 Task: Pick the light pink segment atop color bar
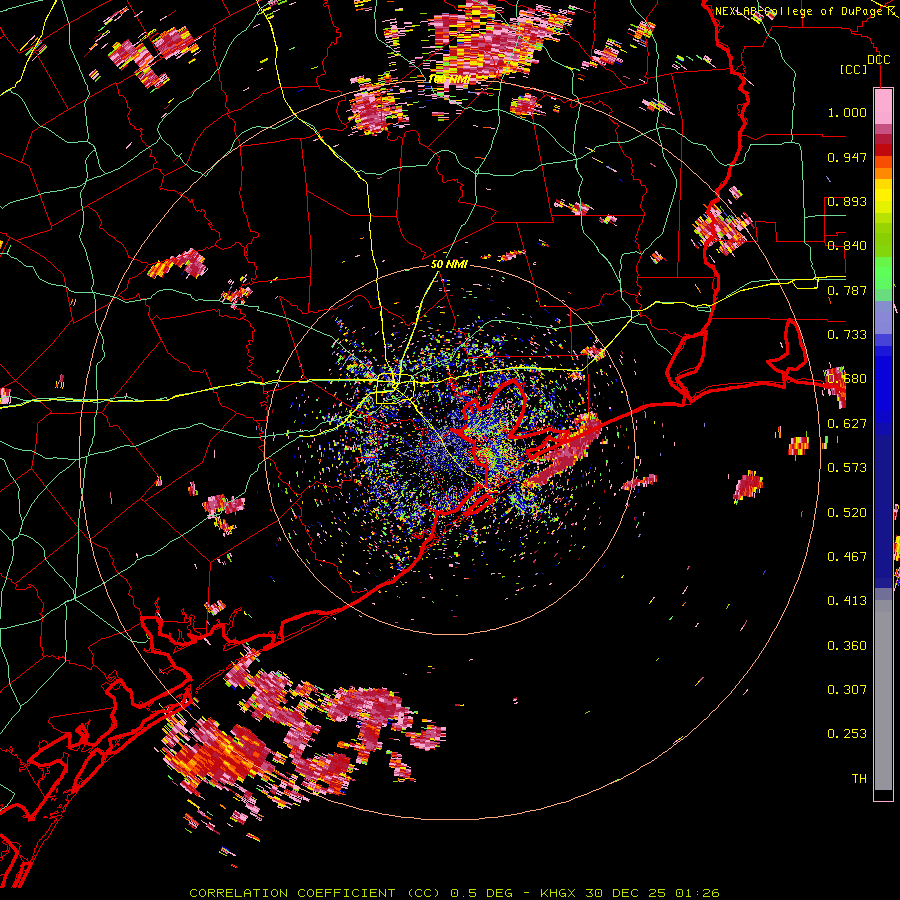pos(883,106)
